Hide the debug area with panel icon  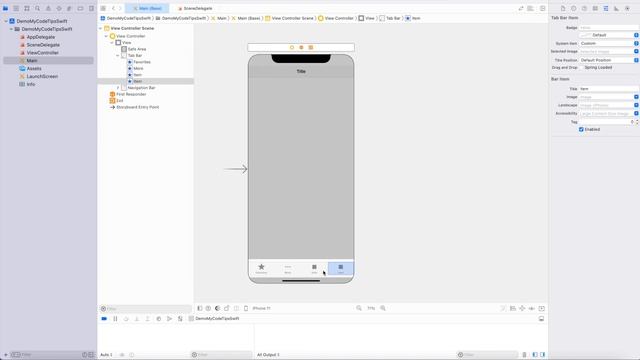tap(541, 318)
